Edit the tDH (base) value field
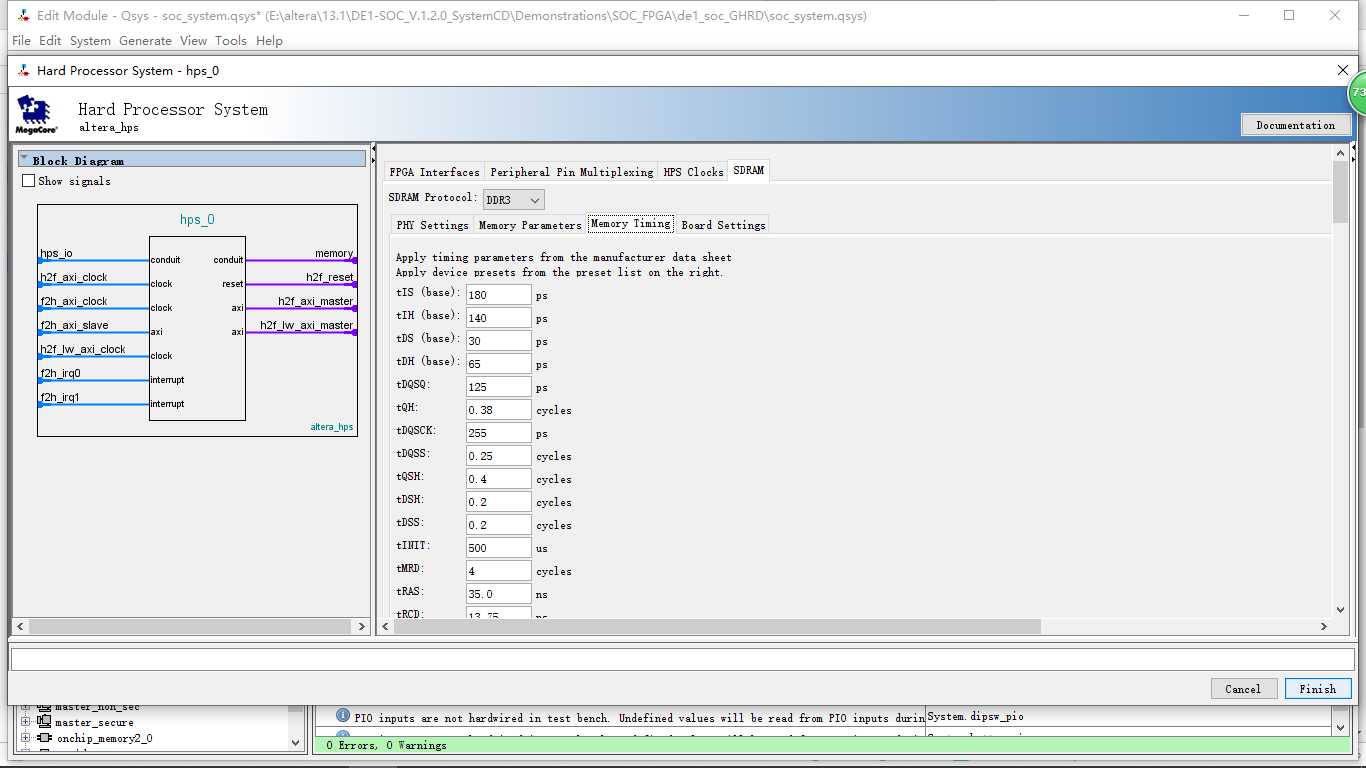This screenshot has width=1366, height=768. pyautogui.click(x=498, y=364)
